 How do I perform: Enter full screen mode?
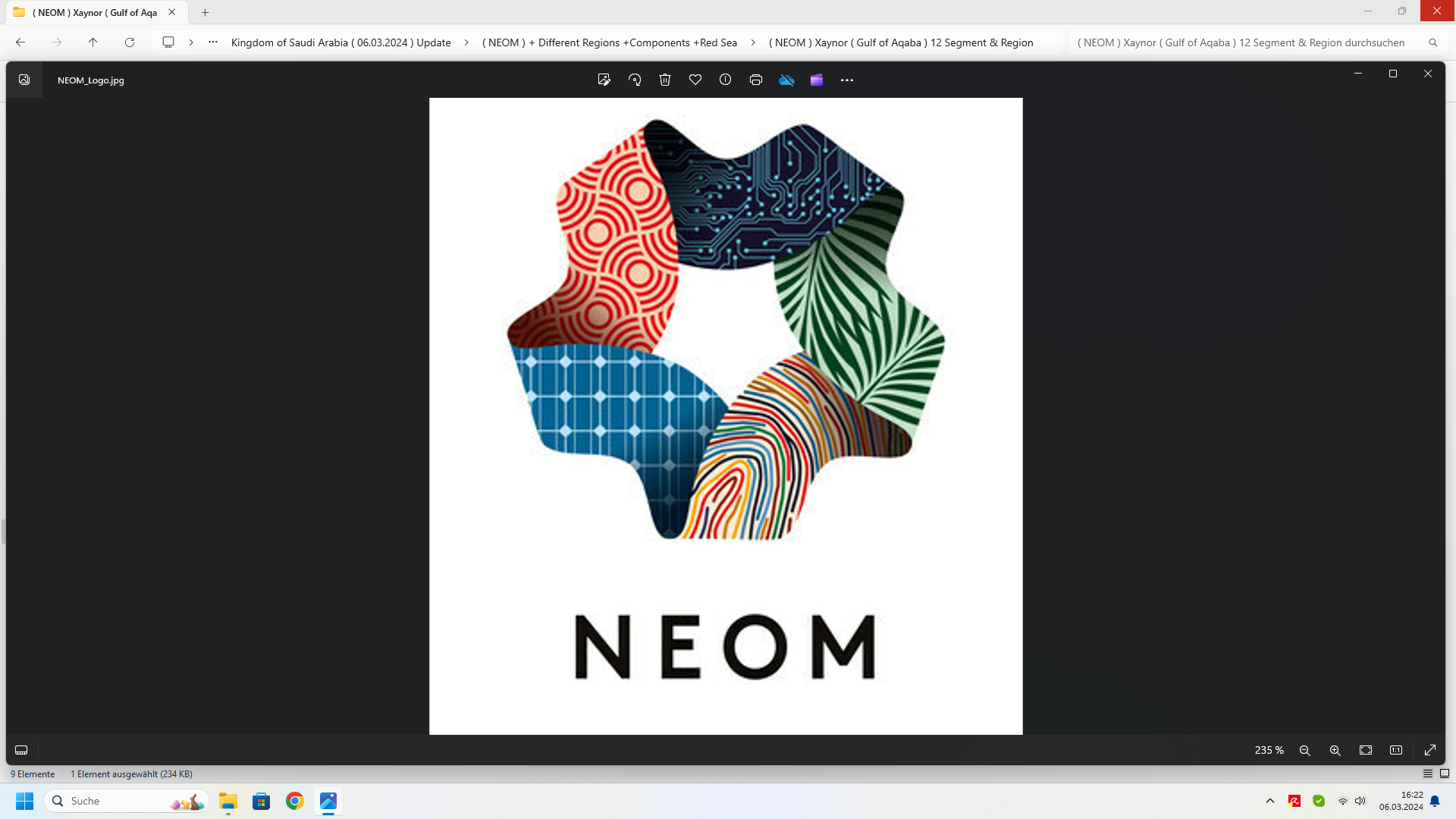pos(1430,750)
